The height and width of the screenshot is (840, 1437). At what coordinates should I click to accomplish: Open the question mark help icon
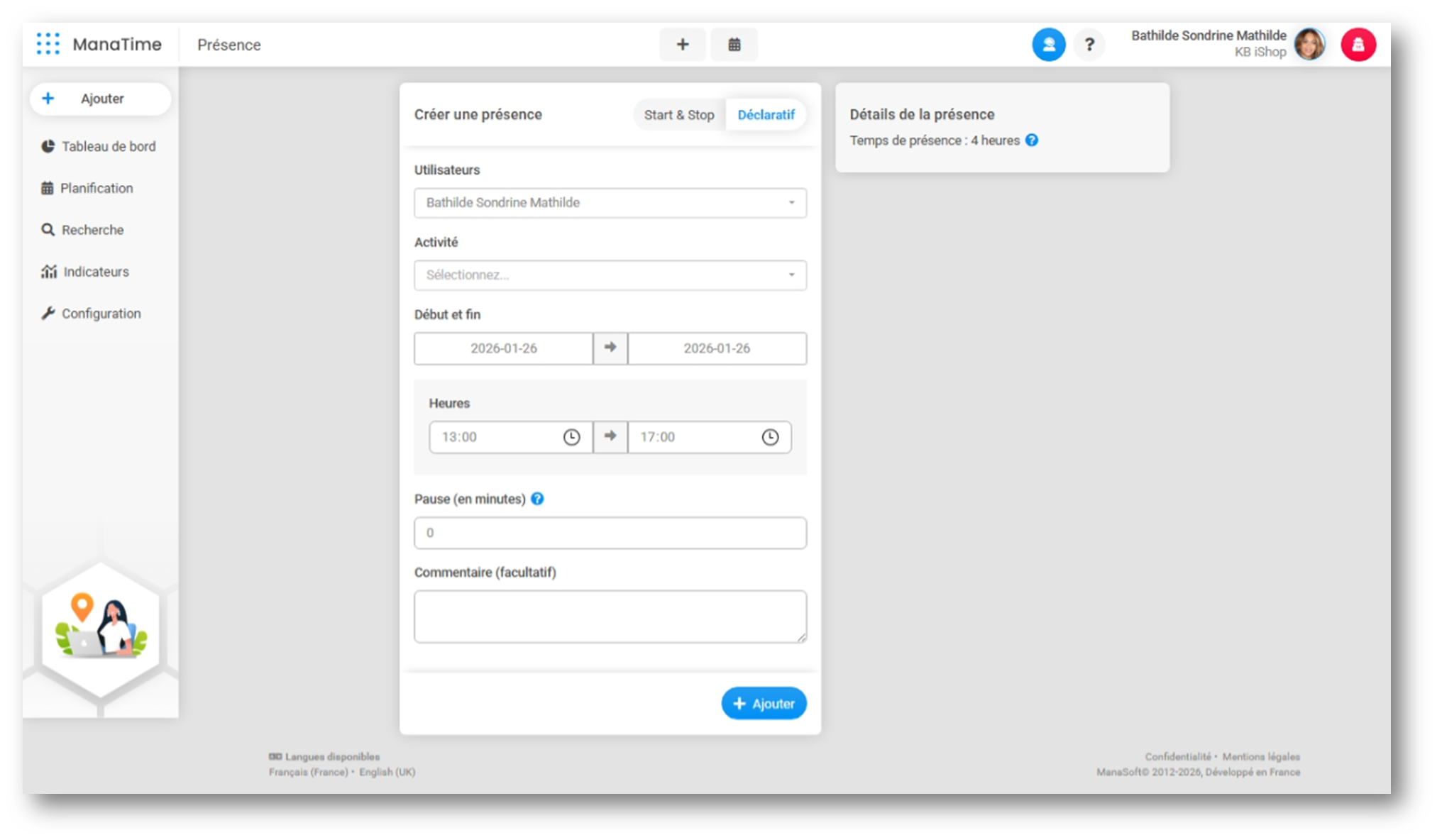point(1089,45)
